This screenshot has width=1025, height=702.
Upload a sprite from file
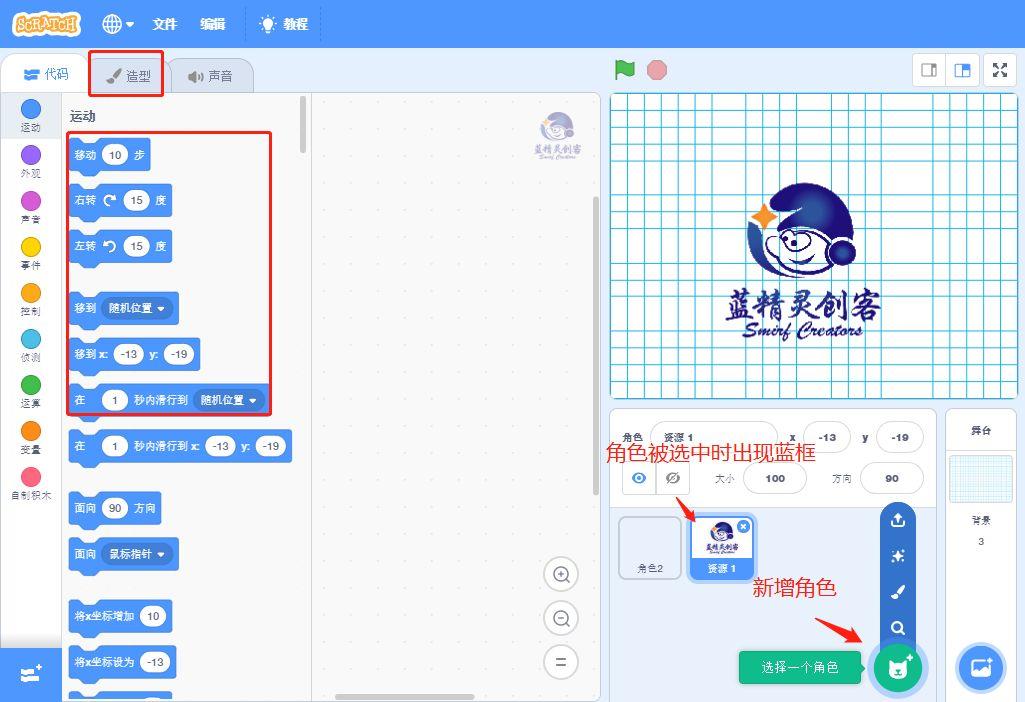coord(898,520)
